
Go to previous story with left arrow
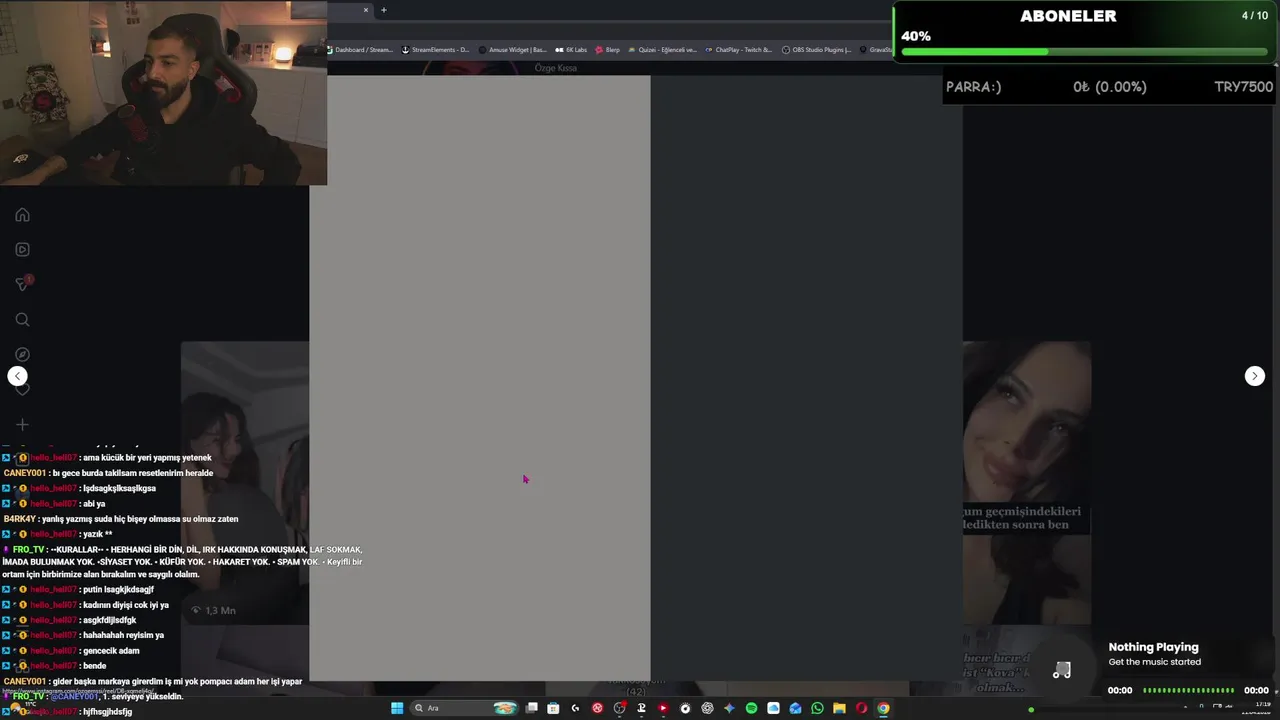click(x=17, y=376)
